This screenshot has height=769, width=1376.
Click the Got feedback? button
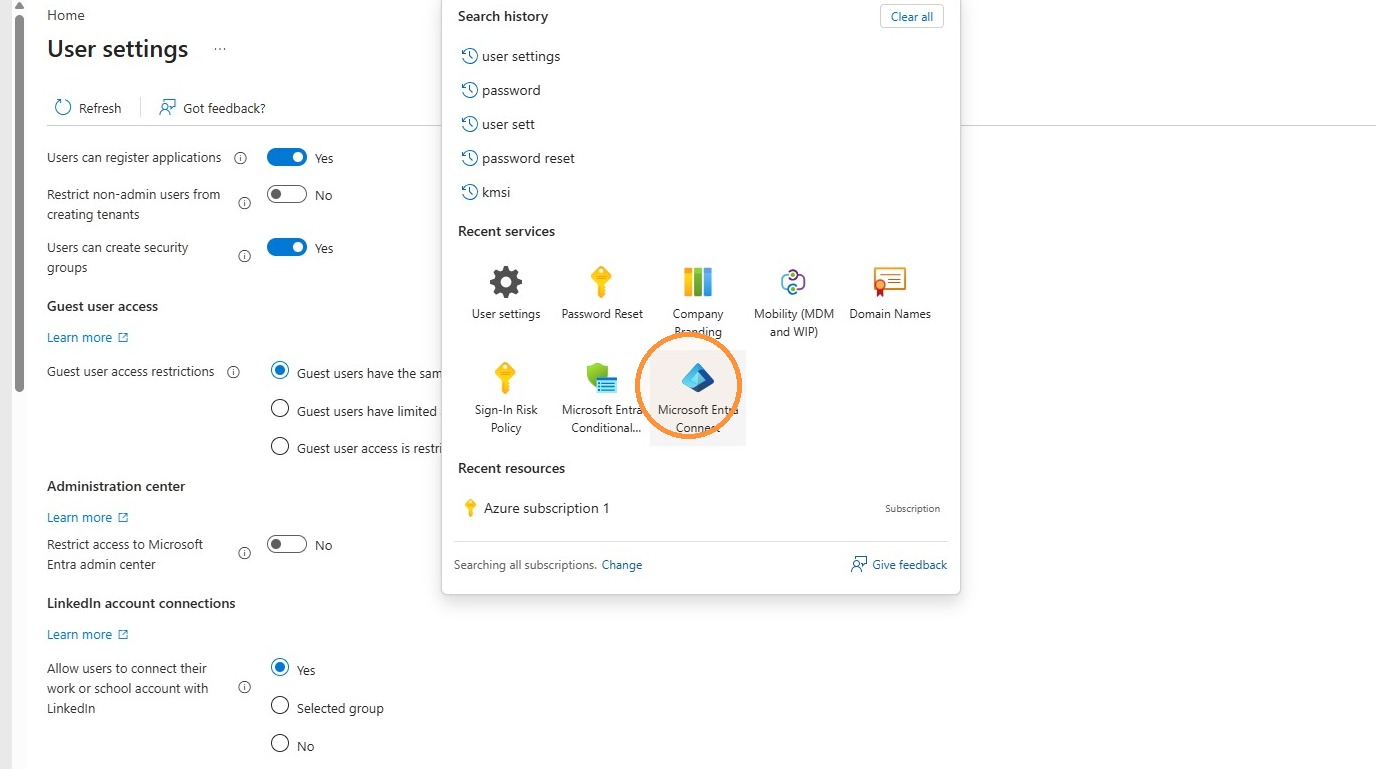(x=212, y=108)
